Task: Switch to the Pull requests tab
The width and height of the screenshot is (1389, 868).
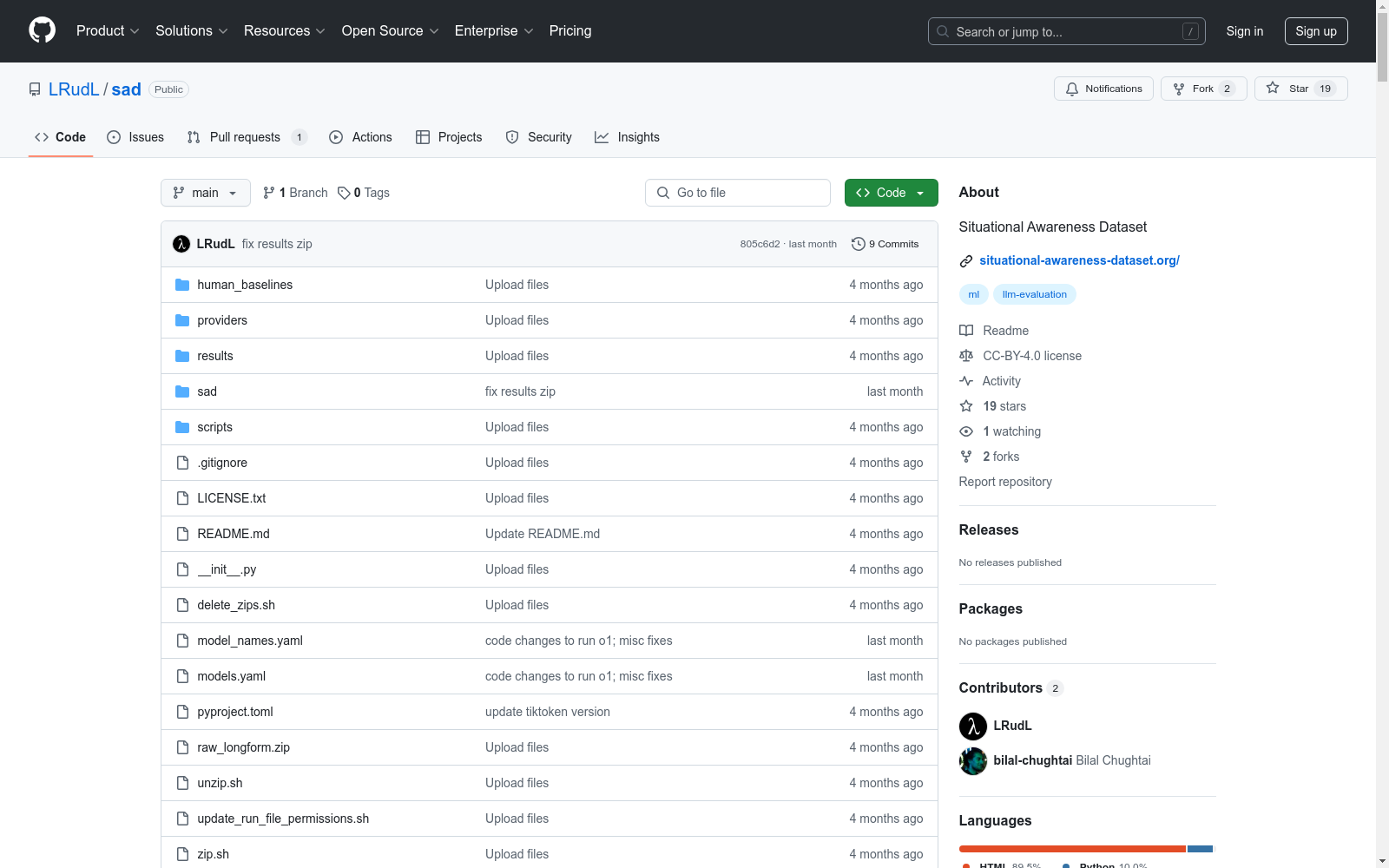Action: (x=247, y=137)
